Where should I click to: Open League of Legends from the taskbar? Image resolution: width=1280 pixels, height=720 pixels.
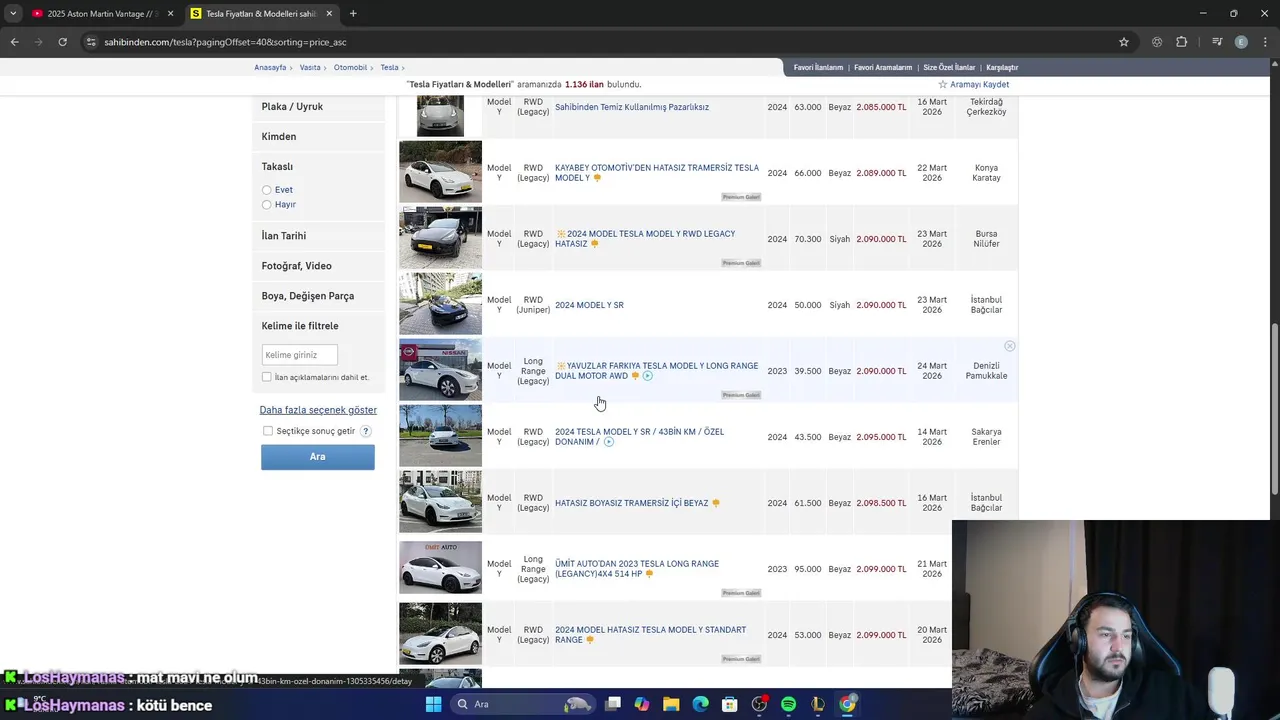pos(818,704)
